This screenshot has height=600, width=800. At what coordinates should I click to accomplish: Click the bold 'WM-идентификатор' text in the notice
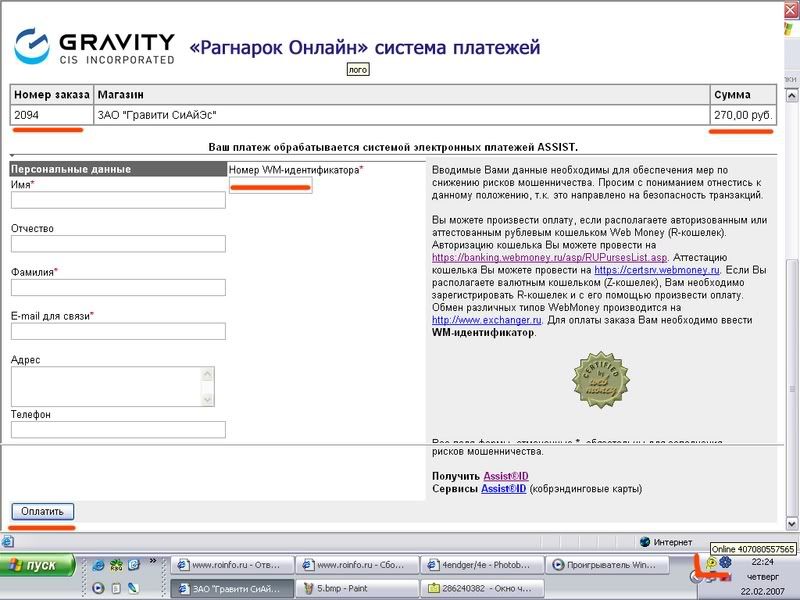point(483,333)
